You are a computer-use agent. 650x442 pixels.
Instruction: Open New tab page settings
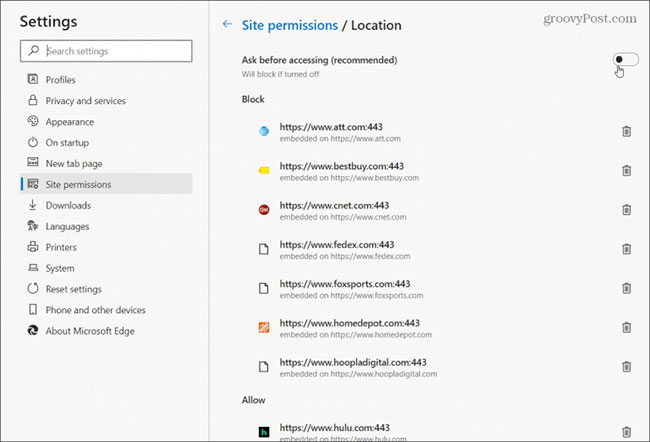click(x=106, y=163)
